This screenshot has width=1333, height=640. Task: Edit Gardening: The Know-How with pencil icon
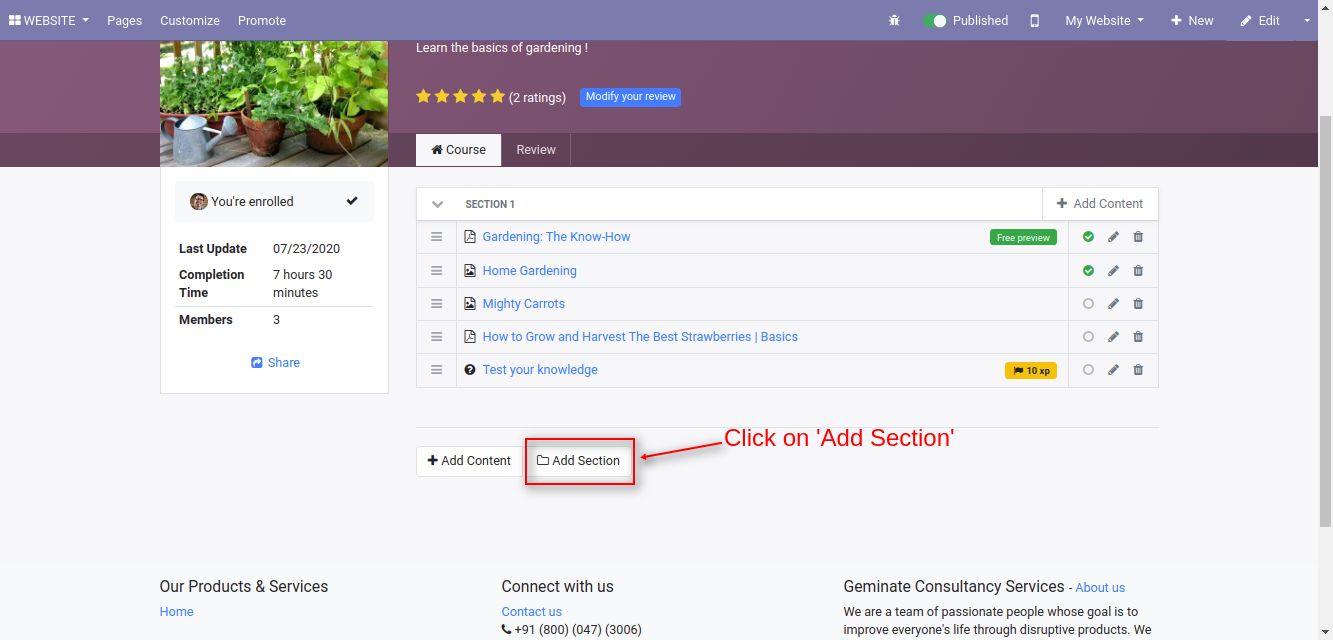click(x=1113, y=237)
